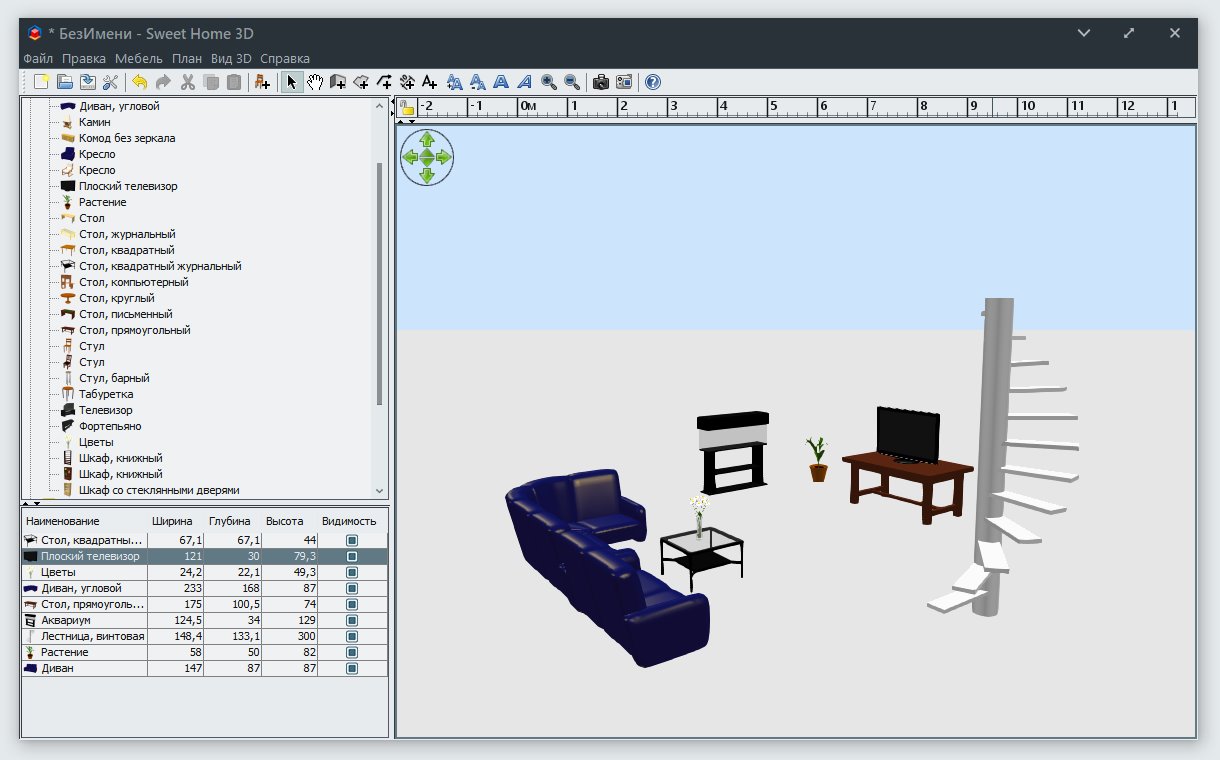The image size is (1220, 760).
Task: Click the Undo arrow in toolbar
Action: coord(139,82)
